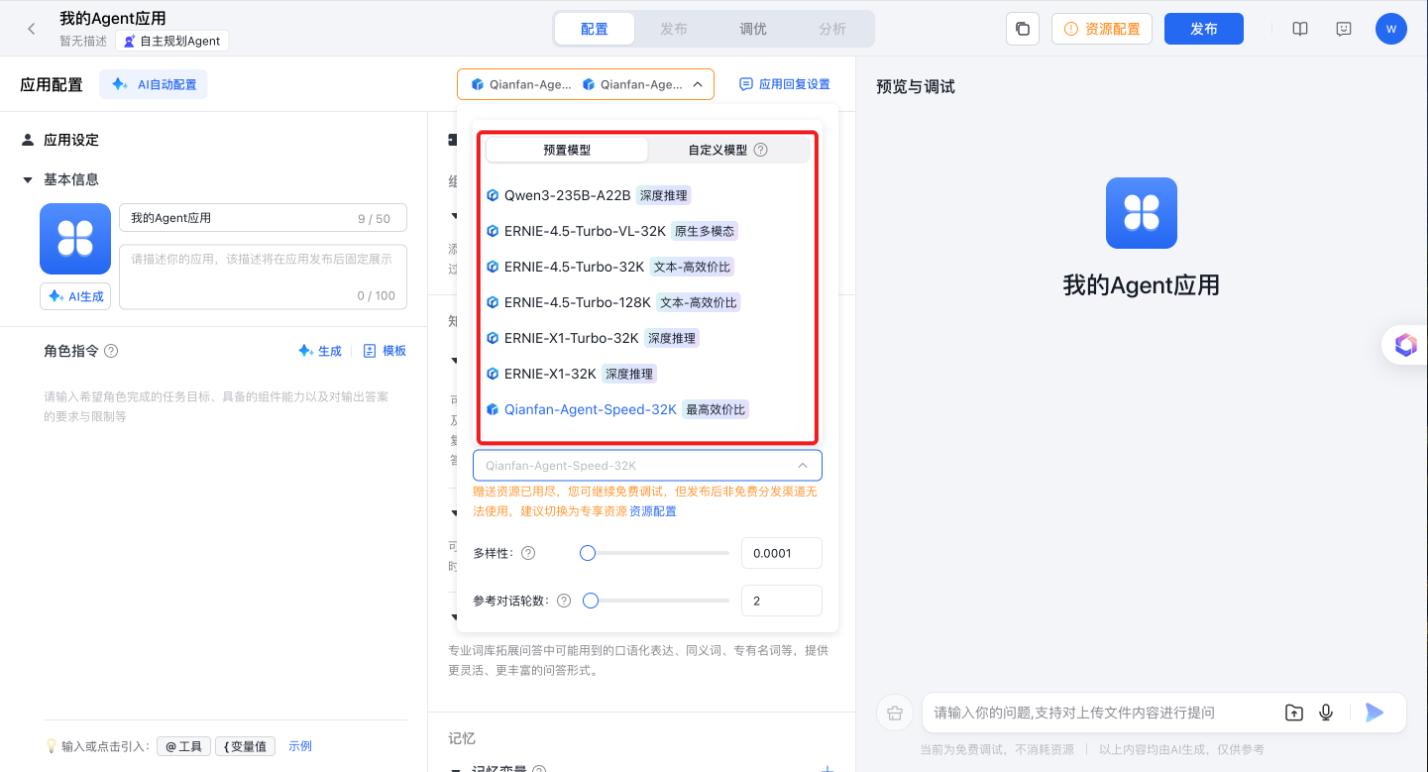Open the floating assistant icon on right edge
1428x772 pixels.
coord(1406,345)
